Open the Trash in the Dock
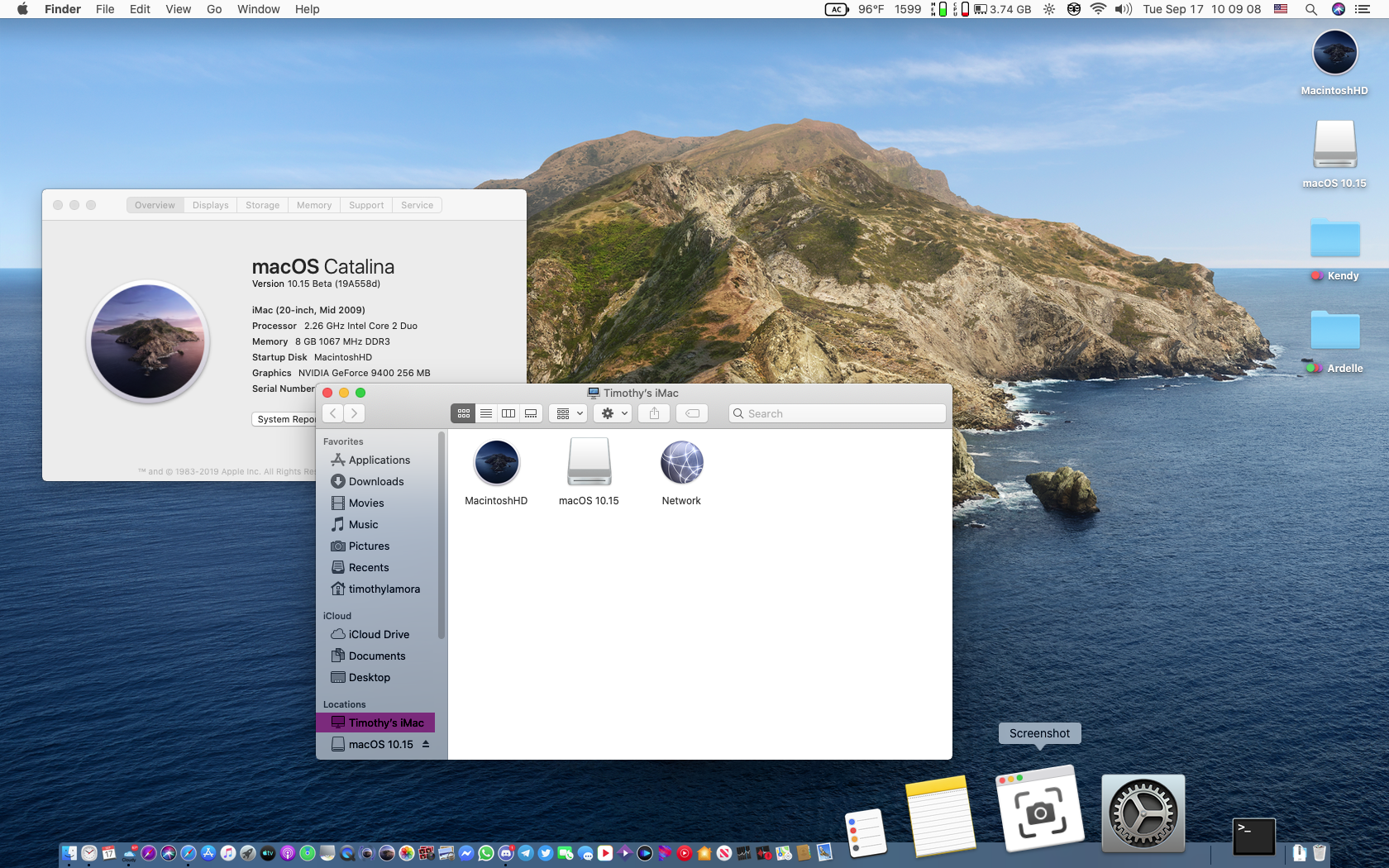Screen dimensions: 1389x868 coord(1320,853)
